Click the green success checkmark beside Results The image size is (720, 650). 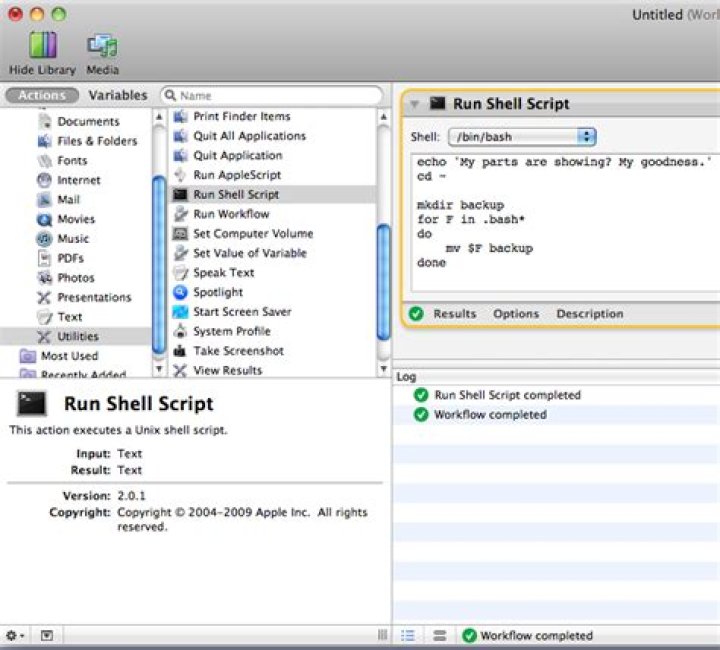pyautogui.click(x=416, y=314)
